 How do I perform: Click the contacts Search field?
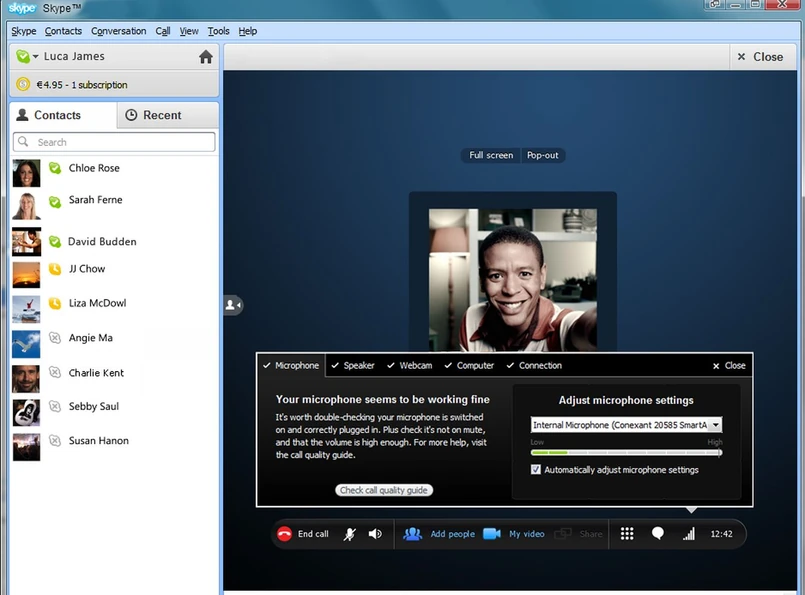point(115,142)
